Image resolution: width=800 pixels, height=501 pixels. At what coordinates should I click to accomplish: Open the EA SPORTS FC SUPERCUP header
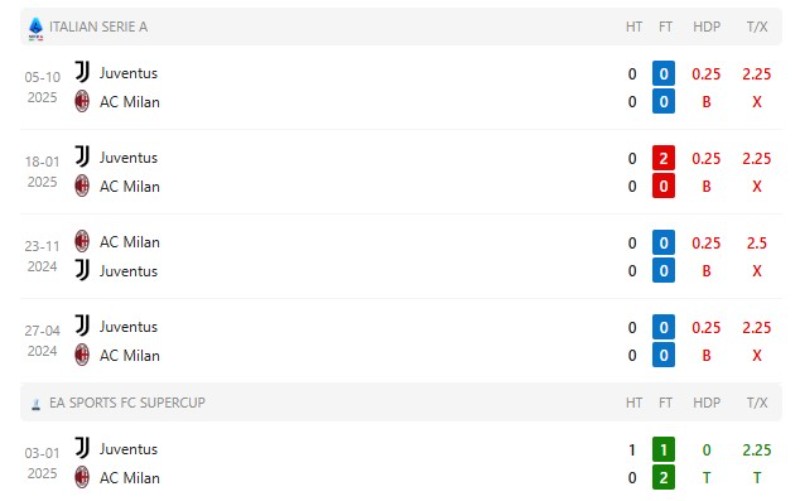[x=127, y=403]
